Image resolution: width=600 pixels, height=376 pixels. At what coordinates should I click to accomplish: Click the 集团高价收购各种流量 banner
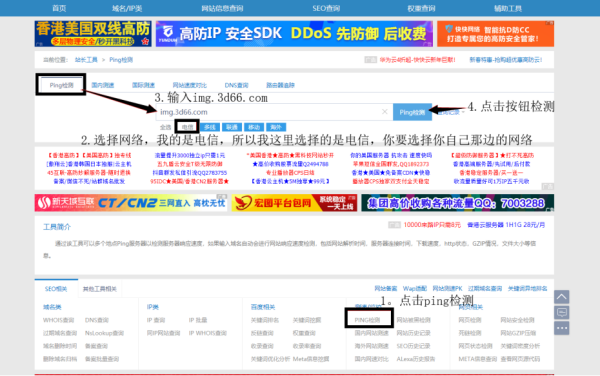pyautogui.click(x=458, y=203)
